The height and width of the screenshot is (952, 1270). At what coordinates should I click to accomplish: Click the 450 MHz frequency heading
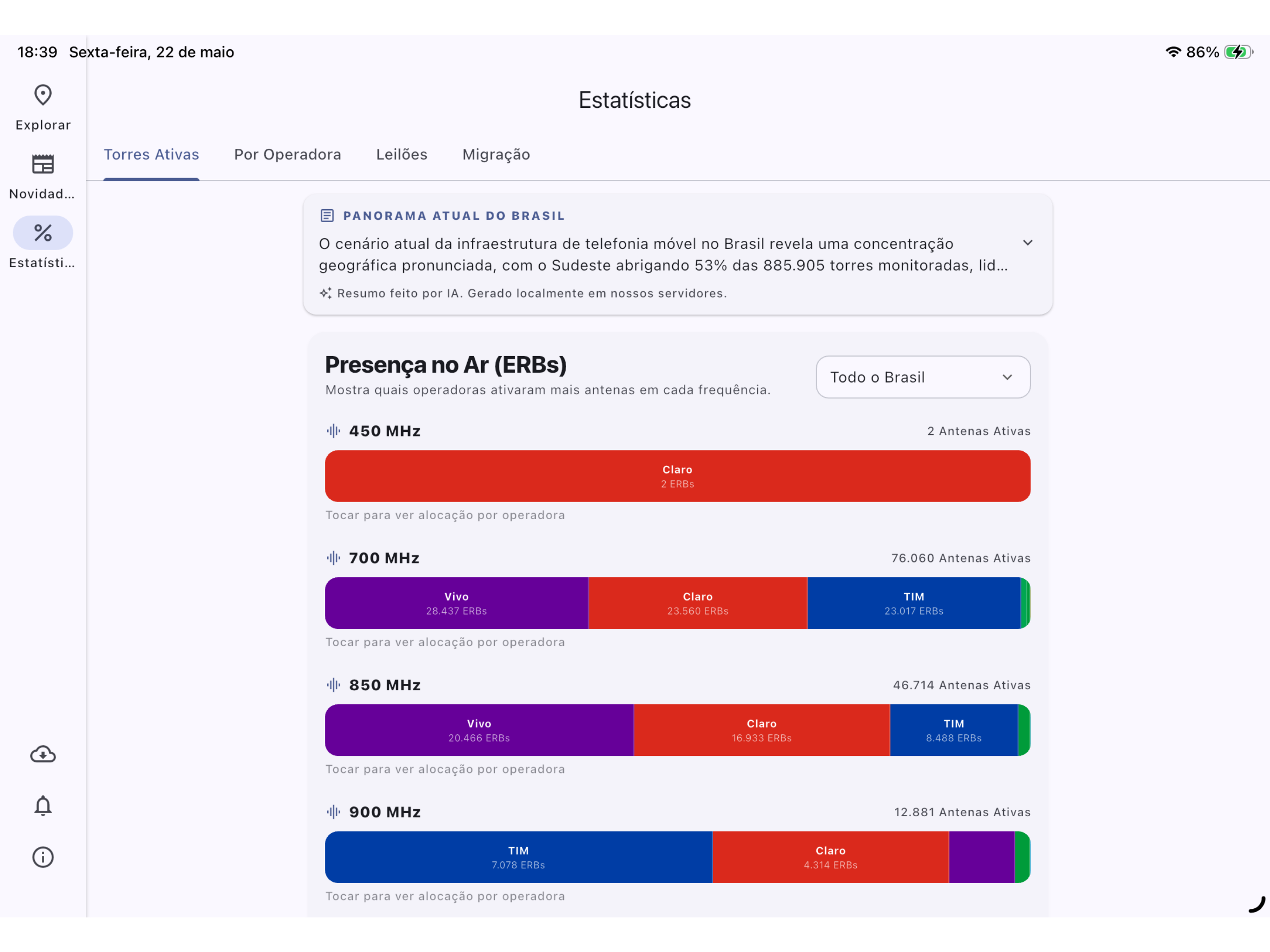tap(385, 431)
